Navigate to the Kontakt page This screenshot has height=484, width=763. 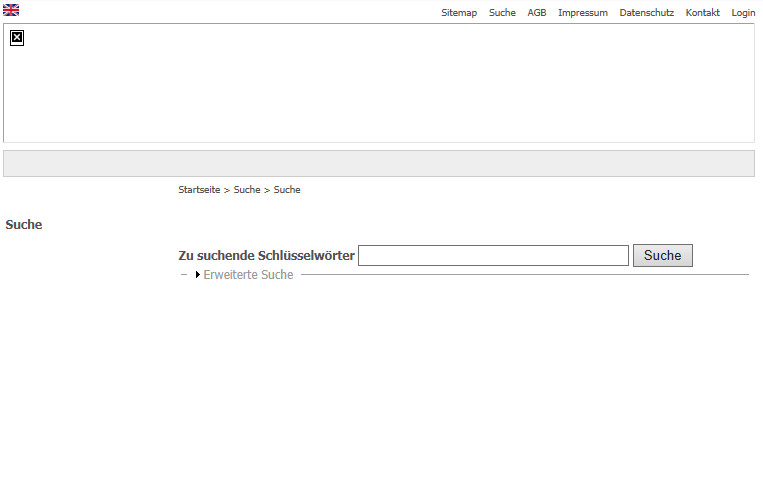(x=702, y=13)
